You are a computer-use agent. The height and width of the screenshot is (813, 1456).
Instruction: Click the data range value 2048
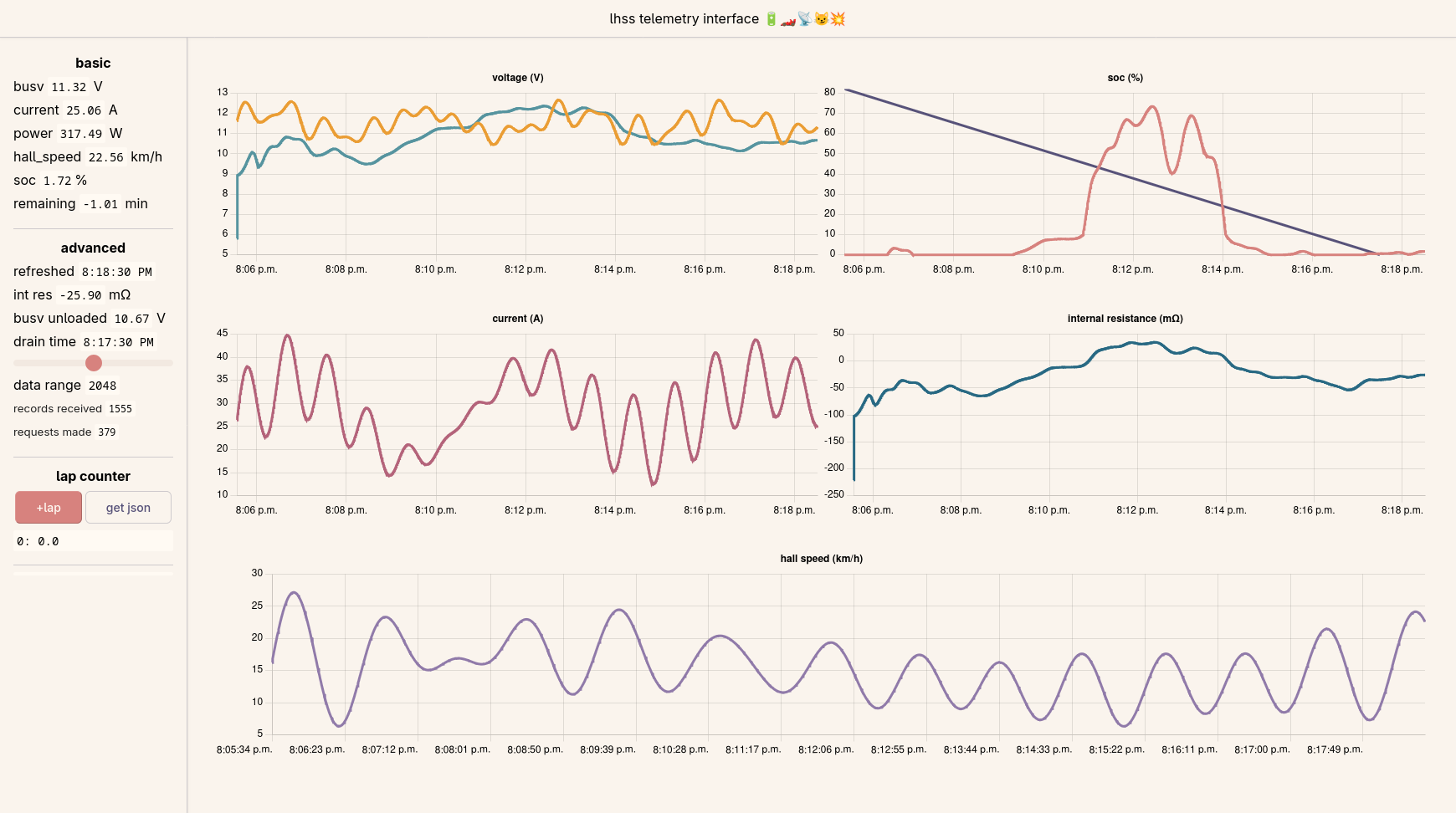[103, 386]
